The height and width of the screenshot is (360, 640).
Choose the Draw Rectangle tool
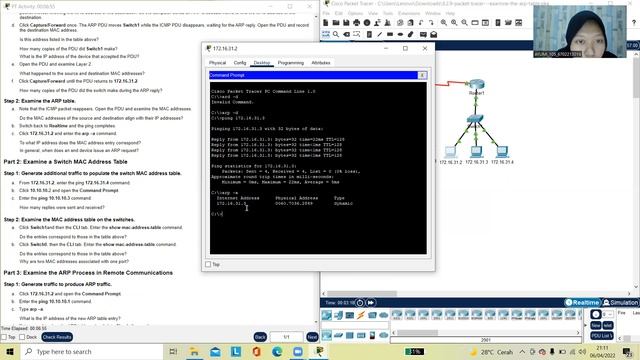pos(390,35)
